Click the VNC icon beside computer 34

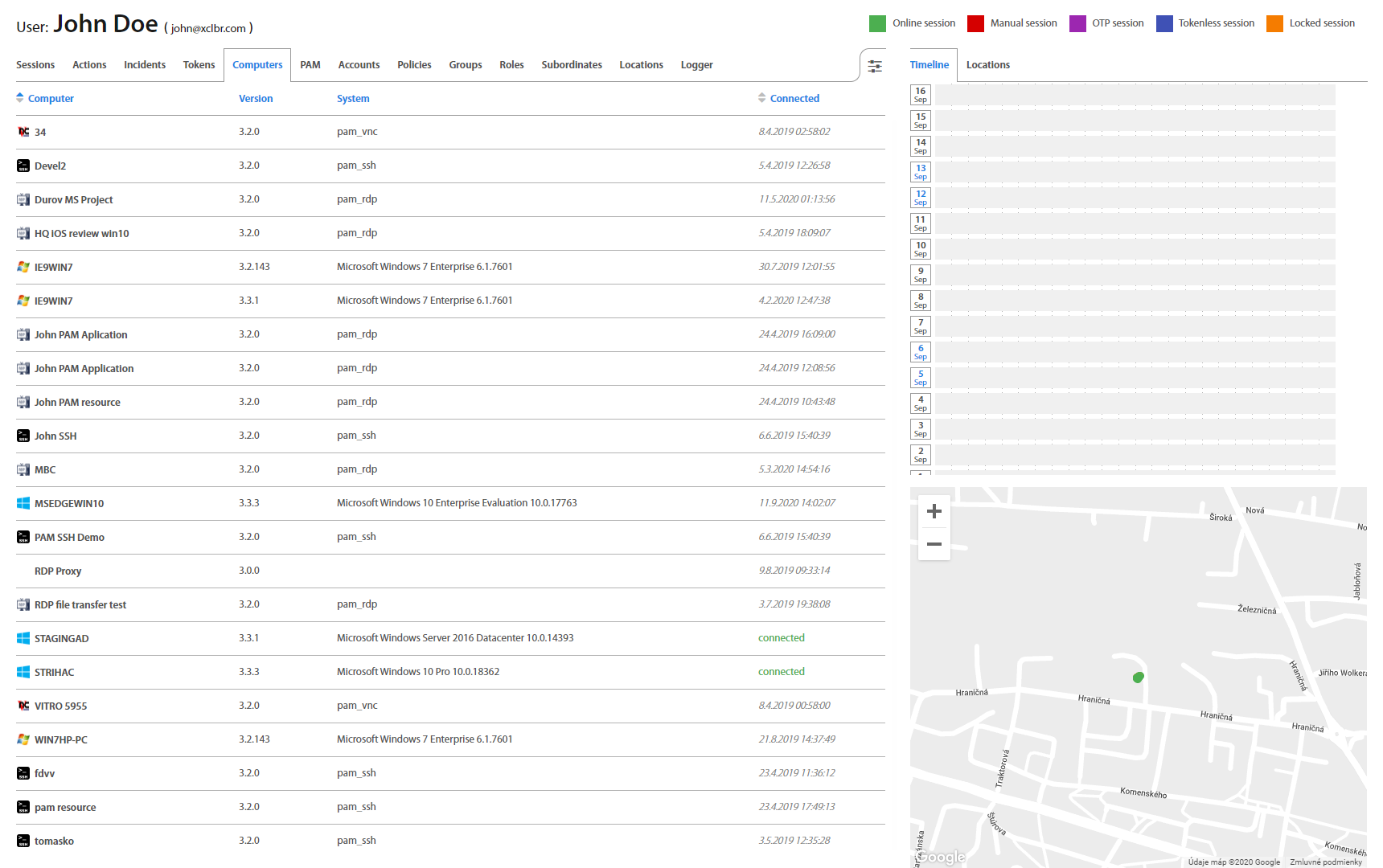click(23, 132)
